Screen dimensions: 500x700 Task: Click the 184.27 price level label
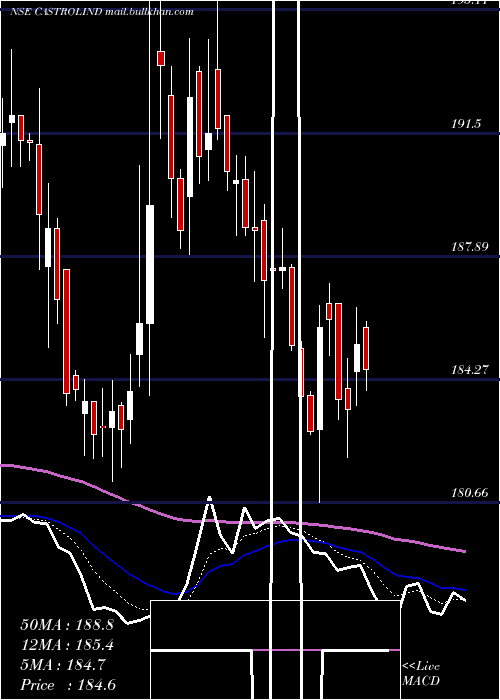pyautogui.click(x=469, y=370)
